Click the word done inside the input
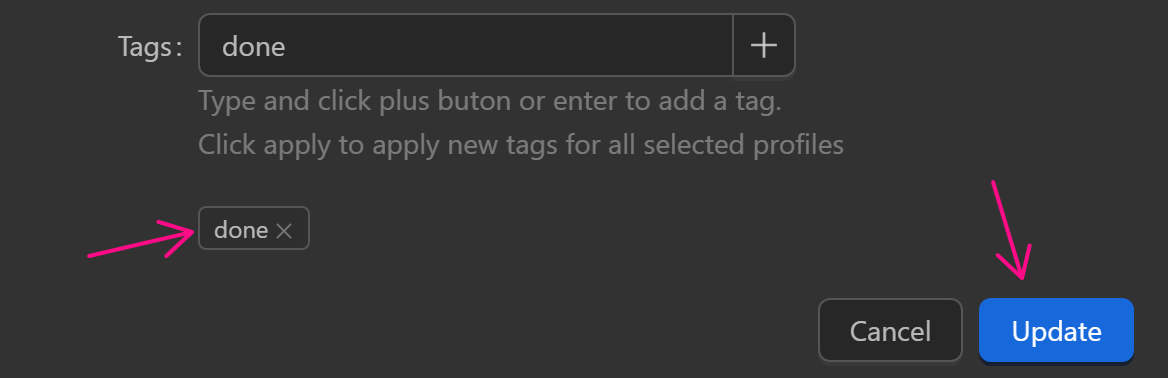1168x378 pixels. click(254, 47)
